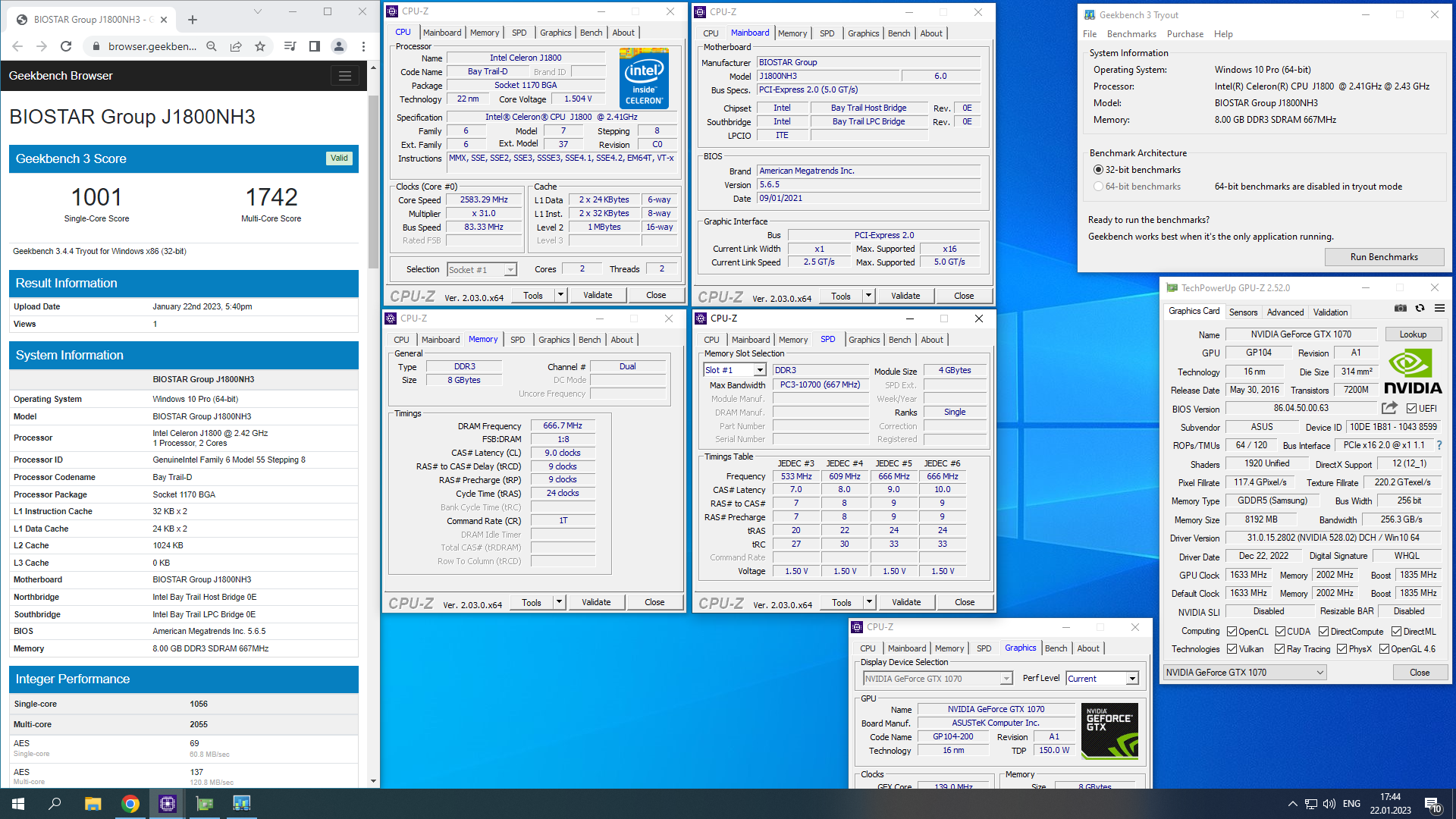Close the BIOSTAR Group J1800NH3 browser tab

coord(162,20)
